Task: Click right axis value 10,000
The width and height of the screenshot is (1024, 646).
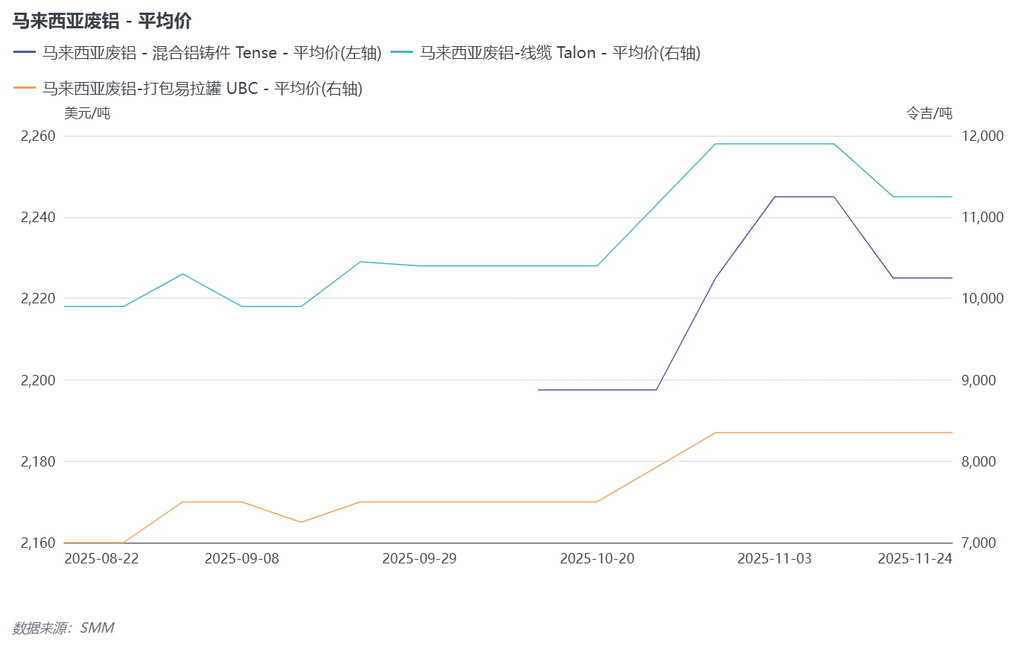Action: 983,299
